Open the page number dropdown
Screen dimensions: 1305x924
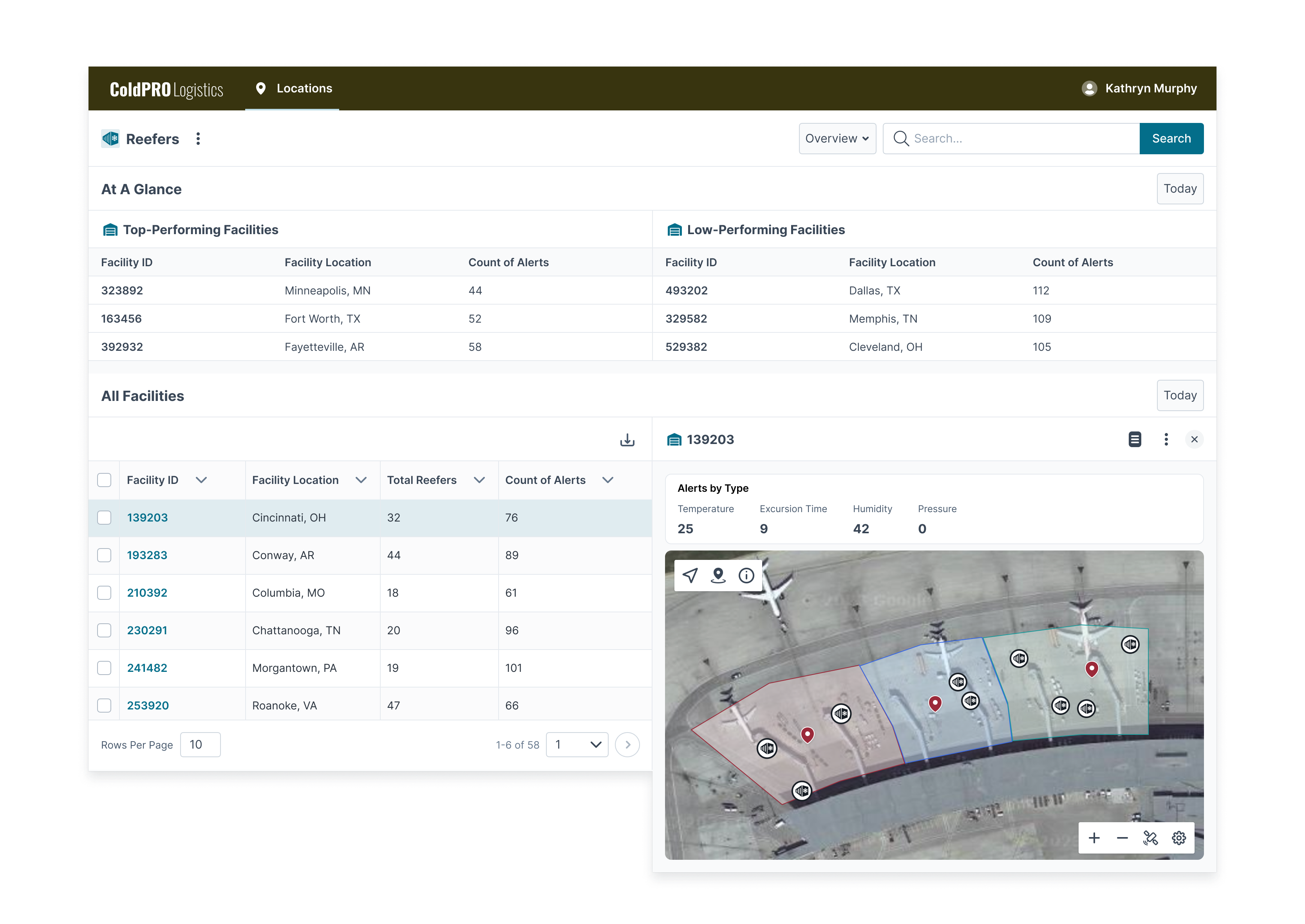coord(577,745)
